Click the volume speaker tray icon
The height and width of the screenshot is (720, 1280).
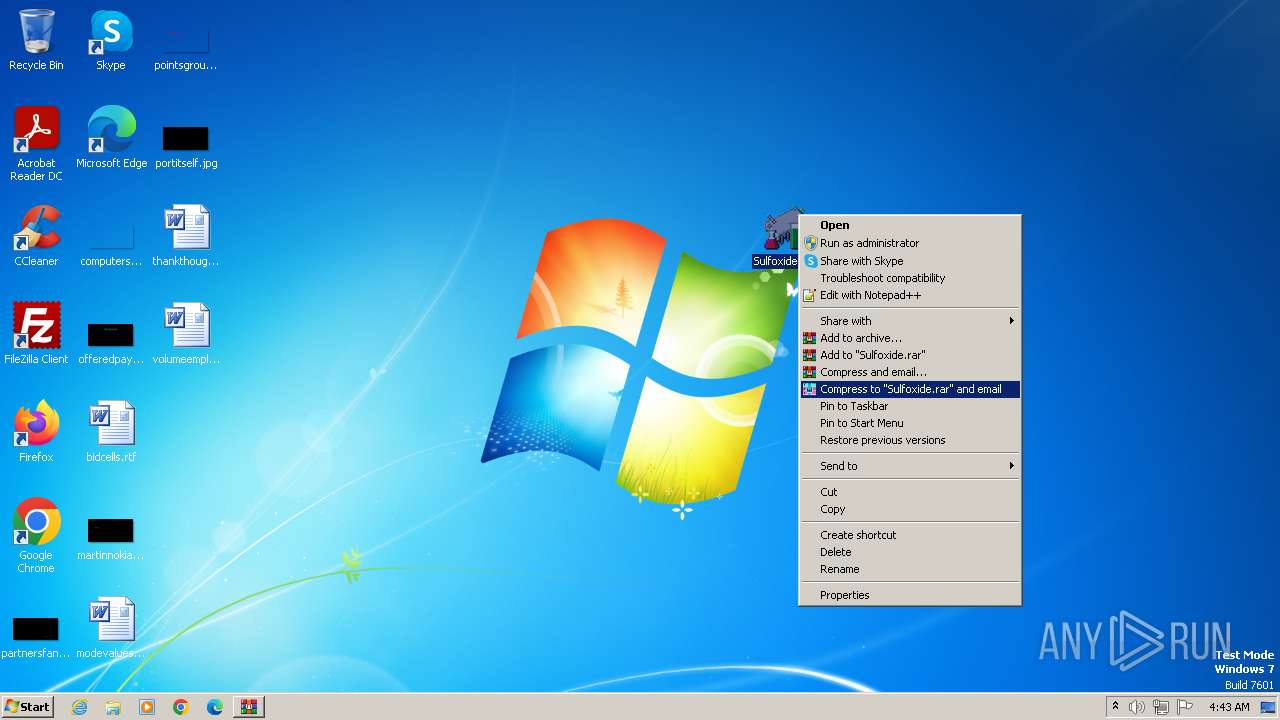pos(1137,707)
